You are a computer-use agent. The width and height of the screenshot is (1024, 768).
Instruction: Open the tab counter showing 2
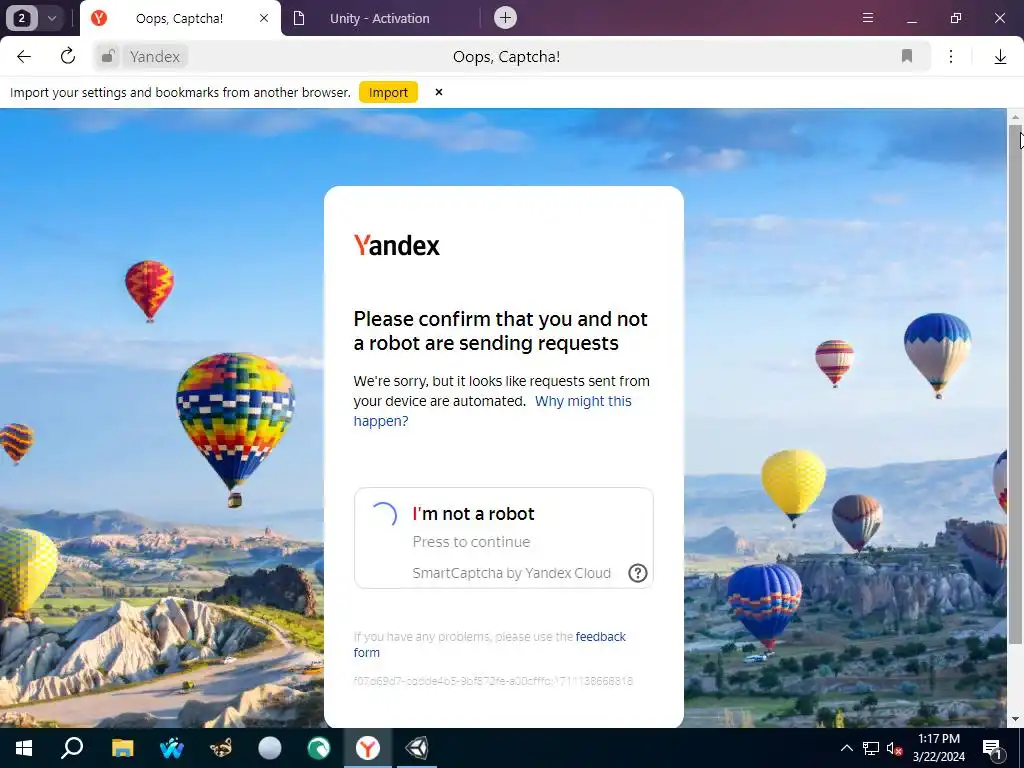22,18
